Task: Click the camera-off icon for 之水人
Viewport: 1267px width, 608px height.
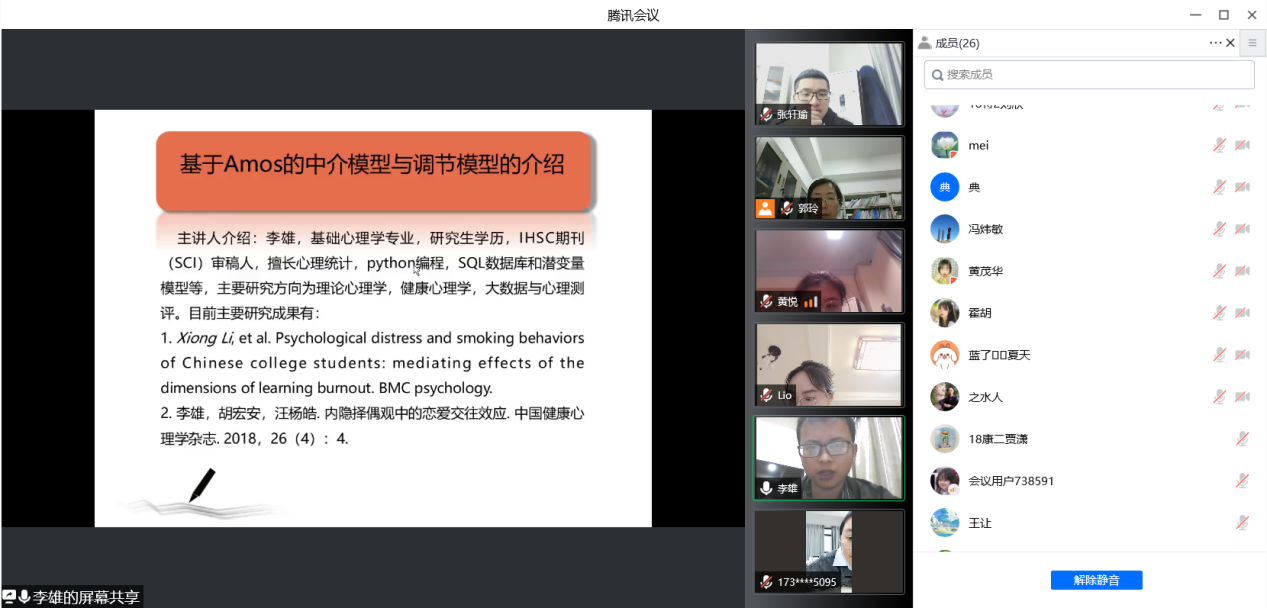Action: point(1242,397)
